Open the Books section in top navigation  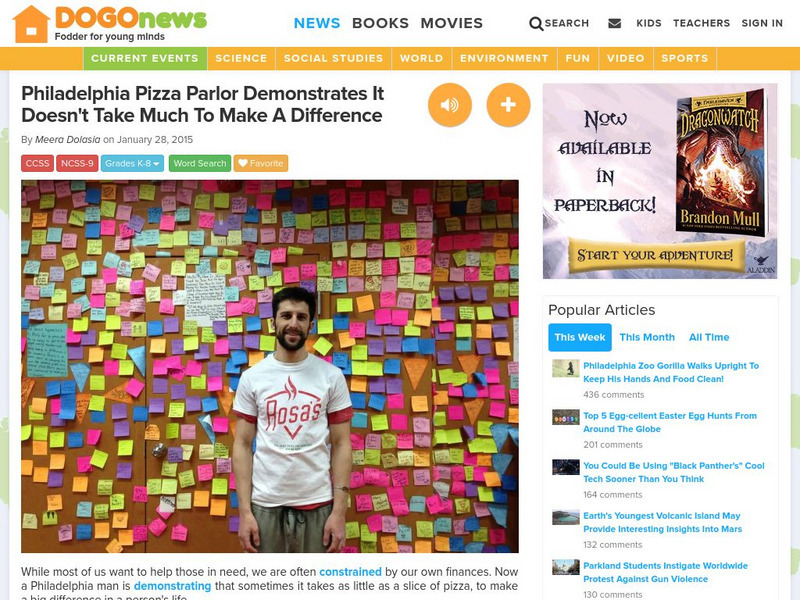pyautogui.click(x=381, y=23)
